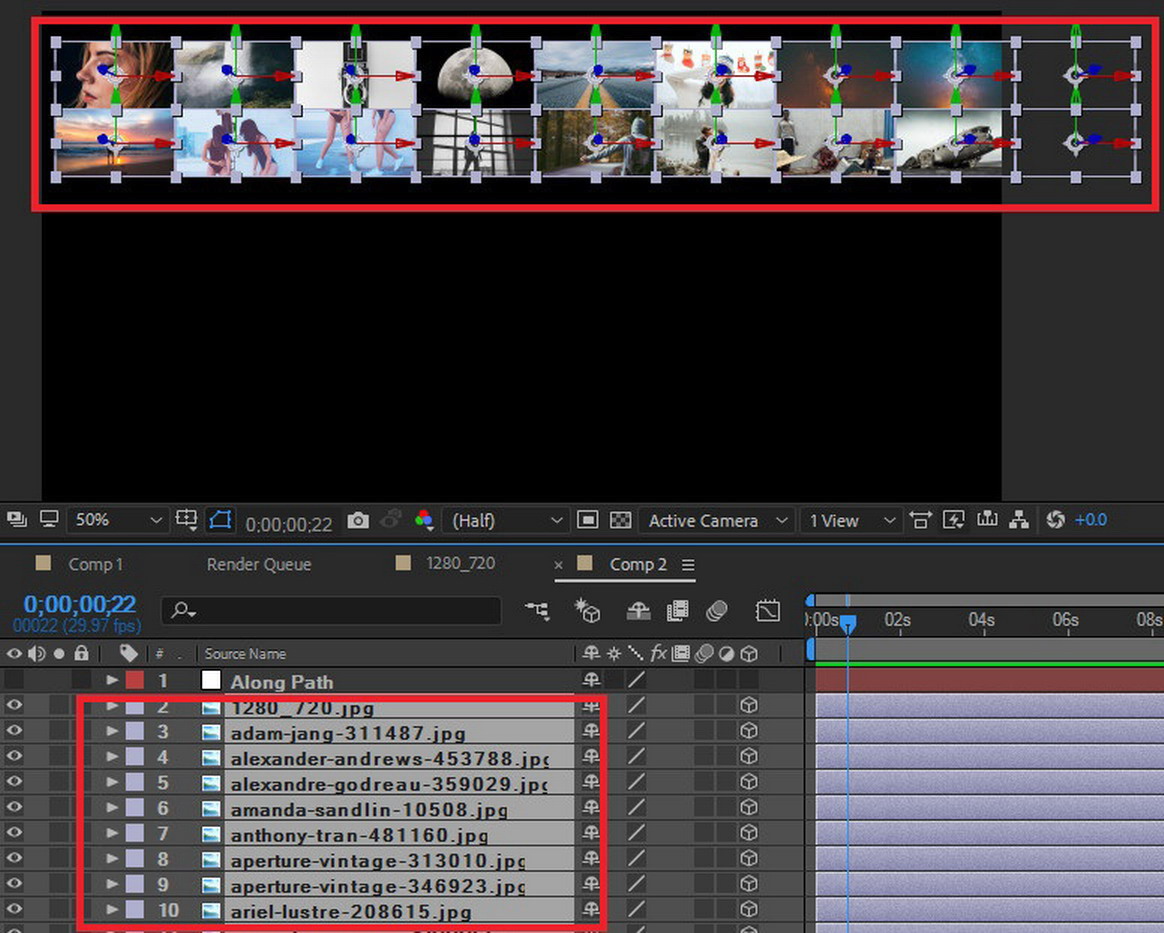Open the magnification ratio dropdown showing 50%

(116, 520)
